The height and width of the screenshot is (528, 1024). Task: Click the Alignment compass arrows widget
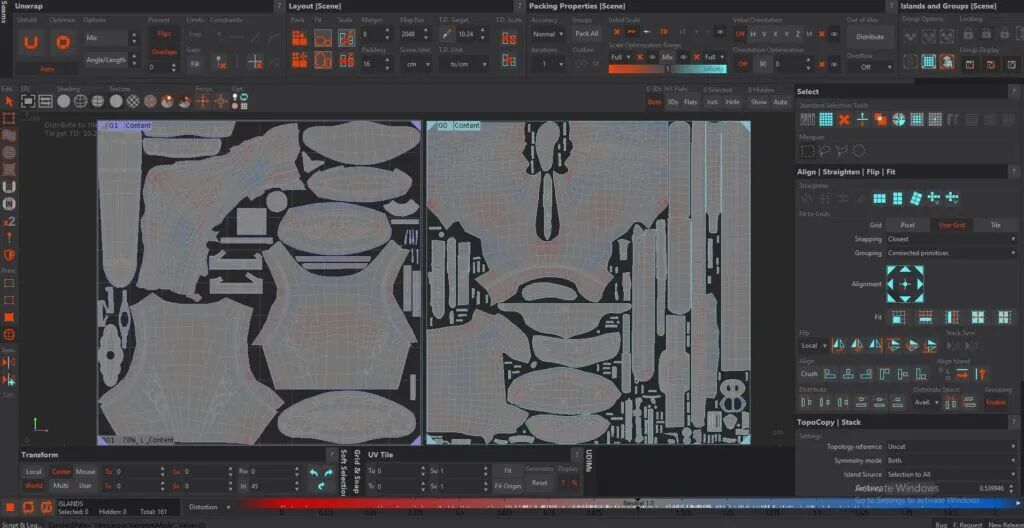(x=904, y=284)
